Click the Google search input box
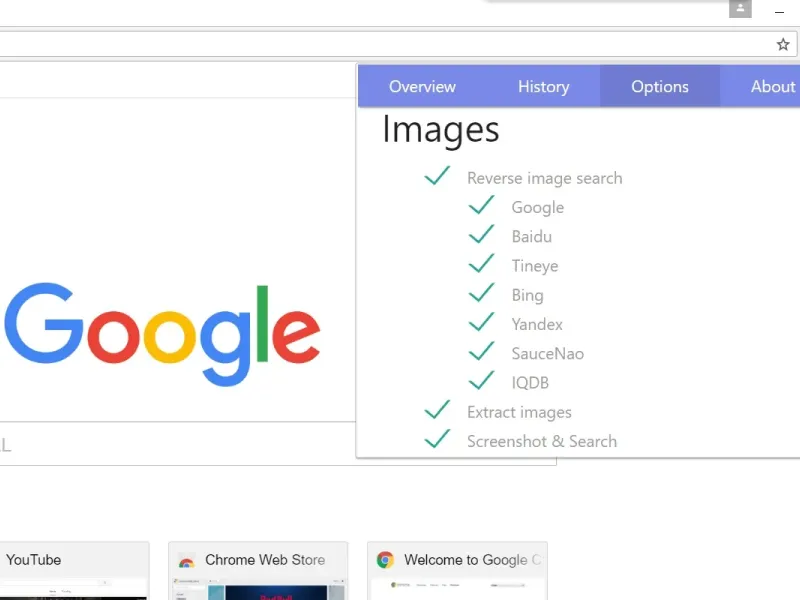Viewport: 800px width, 600px height. [180, 443]
